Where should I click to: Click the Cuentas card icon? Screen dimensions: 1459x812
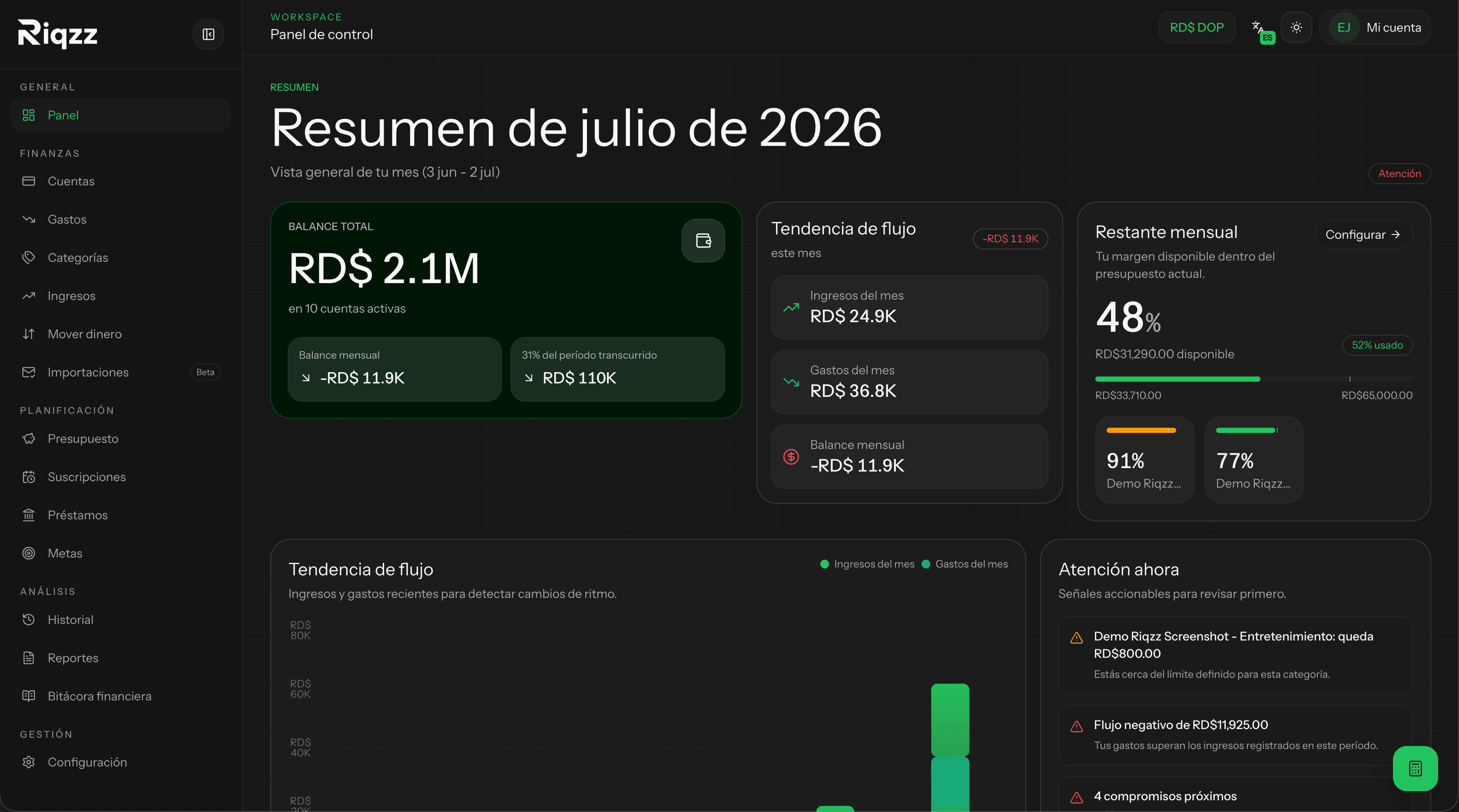point(29,181)
